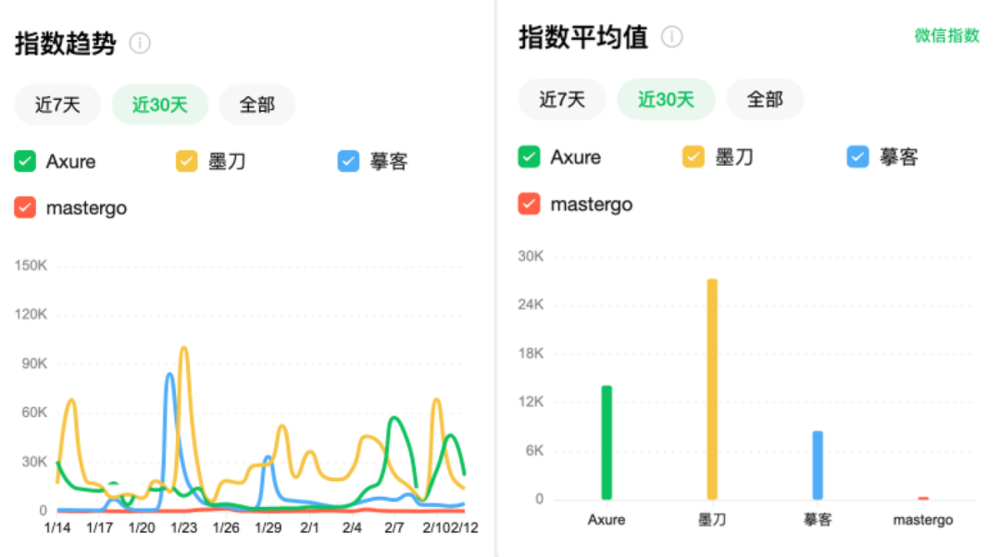This screenshot has height=557, width=1000.
Task: Select 近7天 tab in trend panel
Action: (58, 105)
